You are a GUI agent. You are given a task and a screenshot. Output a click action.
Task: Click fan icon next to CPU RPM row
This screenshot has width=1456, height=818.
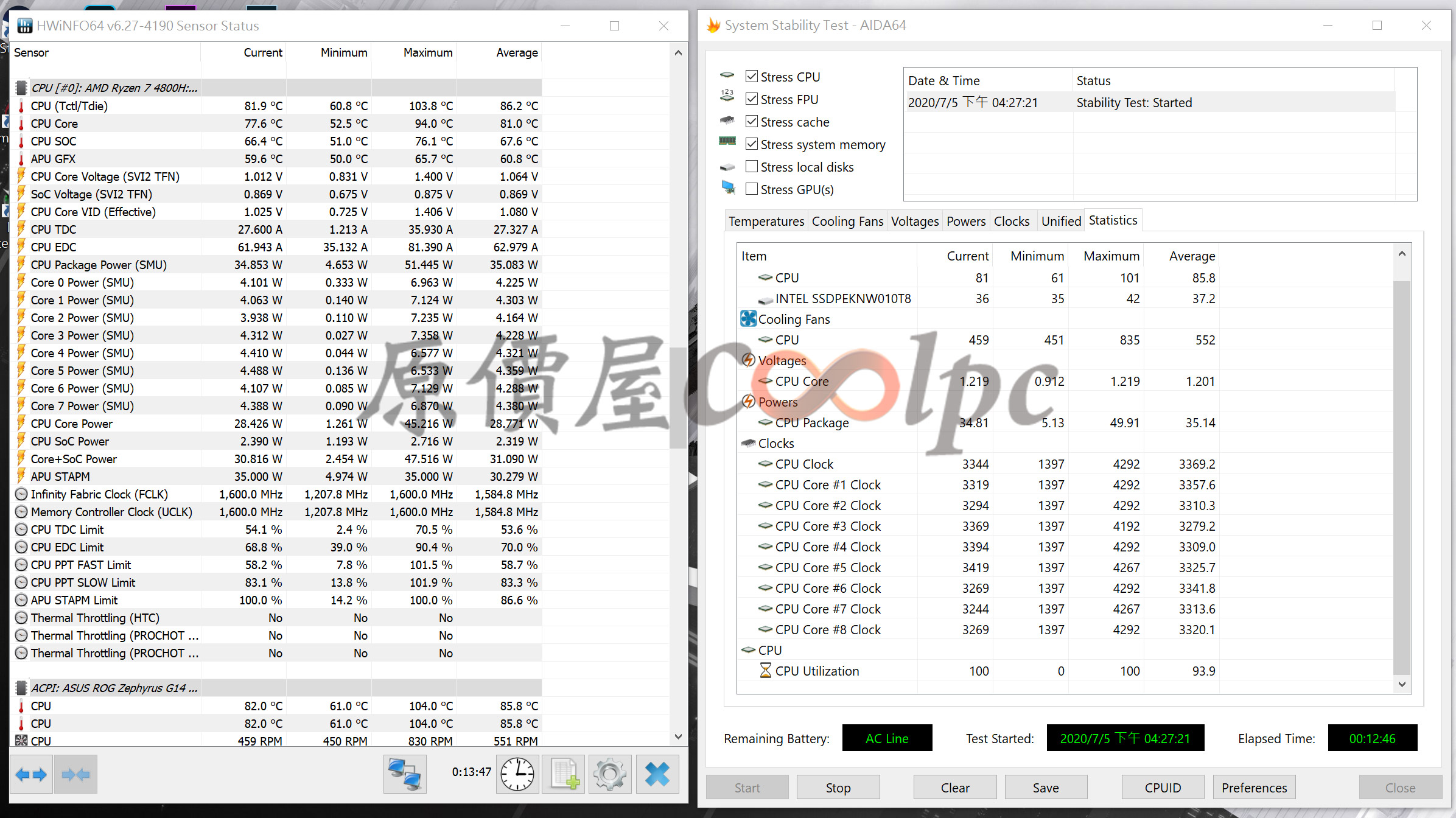pyautogui.click(x=21, y=741)
